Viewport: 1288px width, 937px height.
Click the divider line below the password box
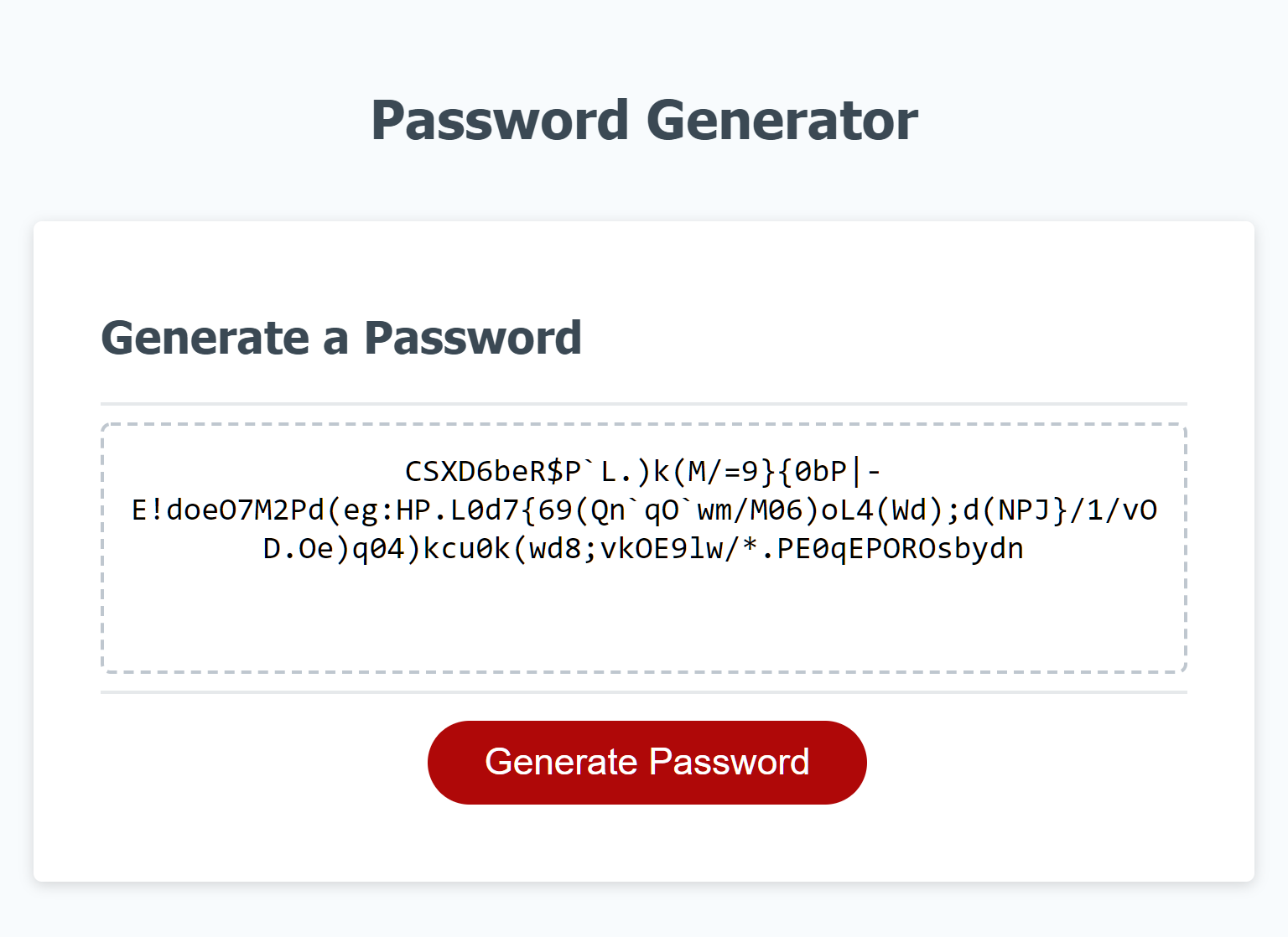point(644,691)
